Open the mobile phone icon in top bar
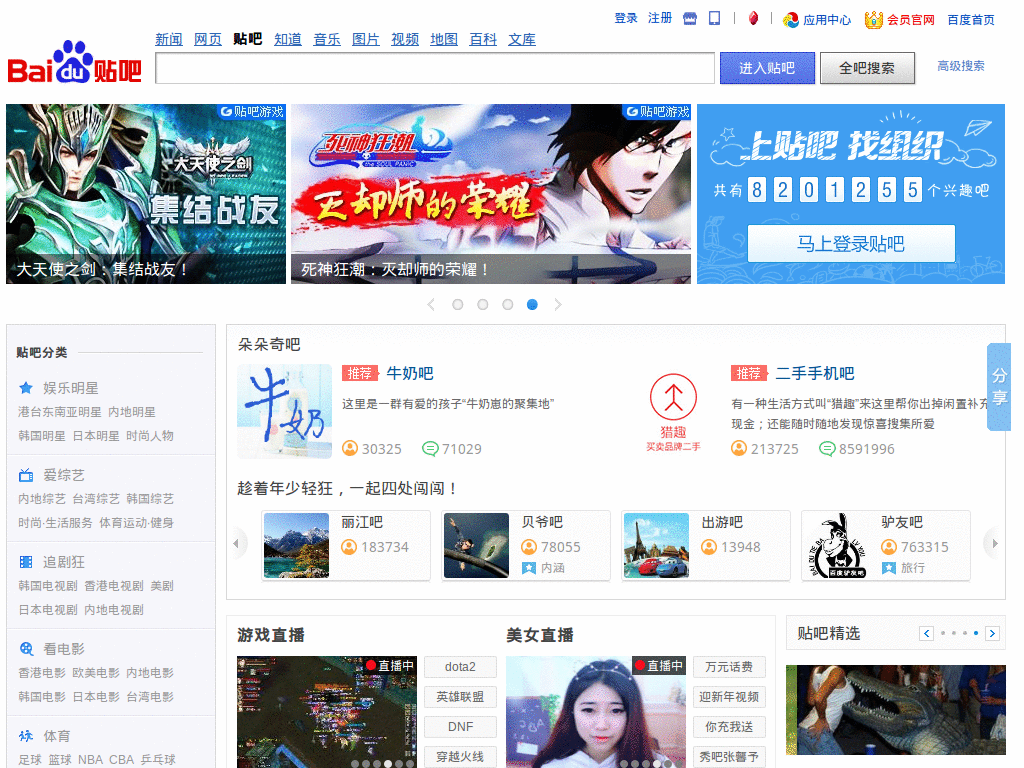 click(714, 18)
